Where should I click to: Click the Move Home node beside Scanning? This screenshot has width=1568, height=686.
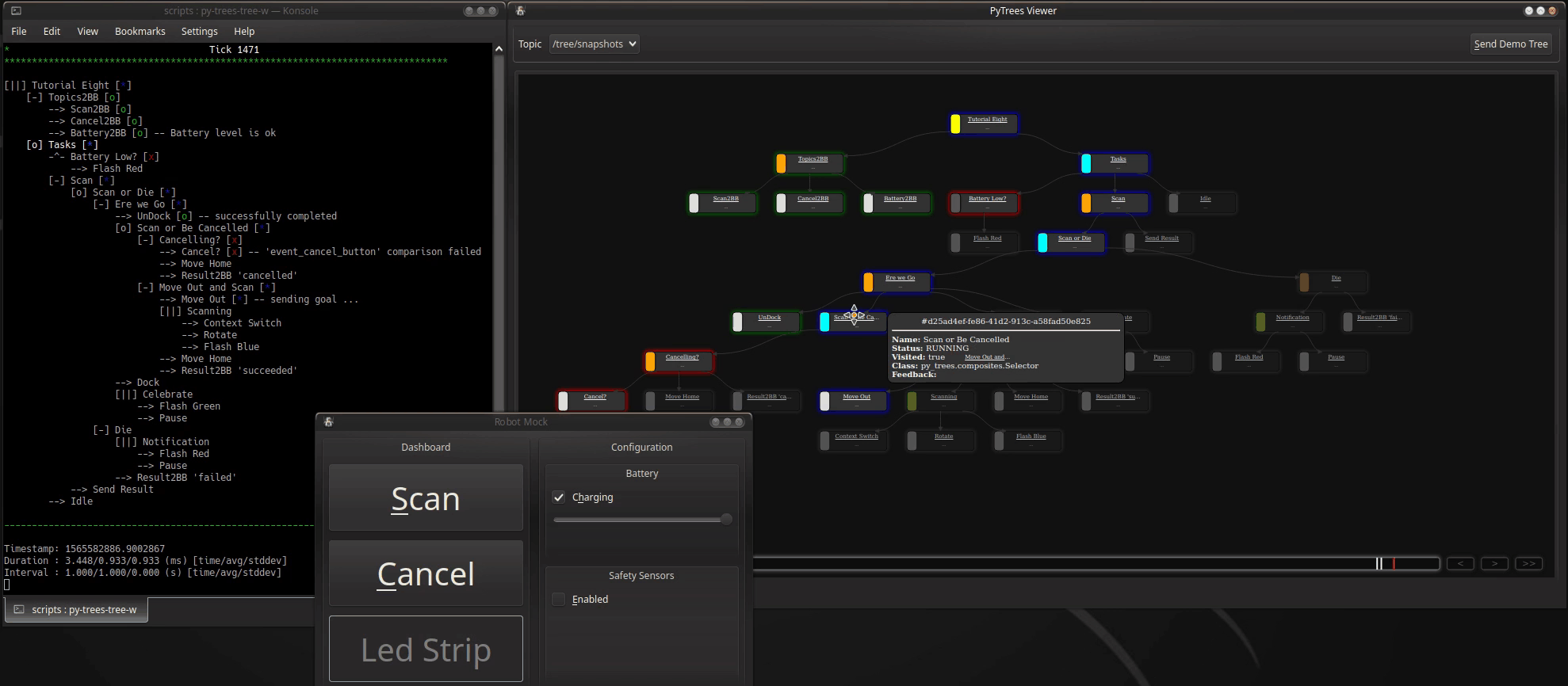point(1027,401)
